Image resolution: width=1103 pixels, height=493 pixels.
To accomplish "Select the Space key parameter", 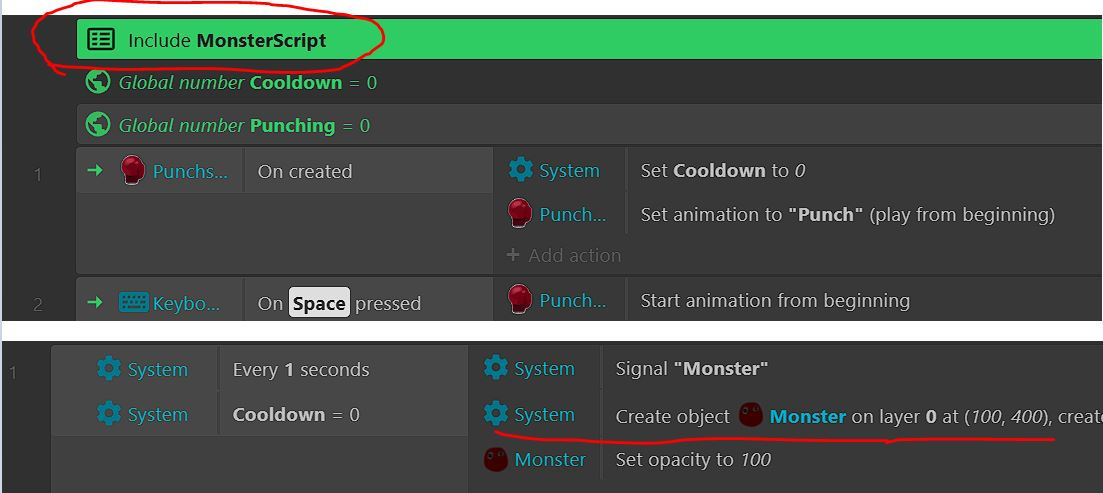I will click(319, 303).
